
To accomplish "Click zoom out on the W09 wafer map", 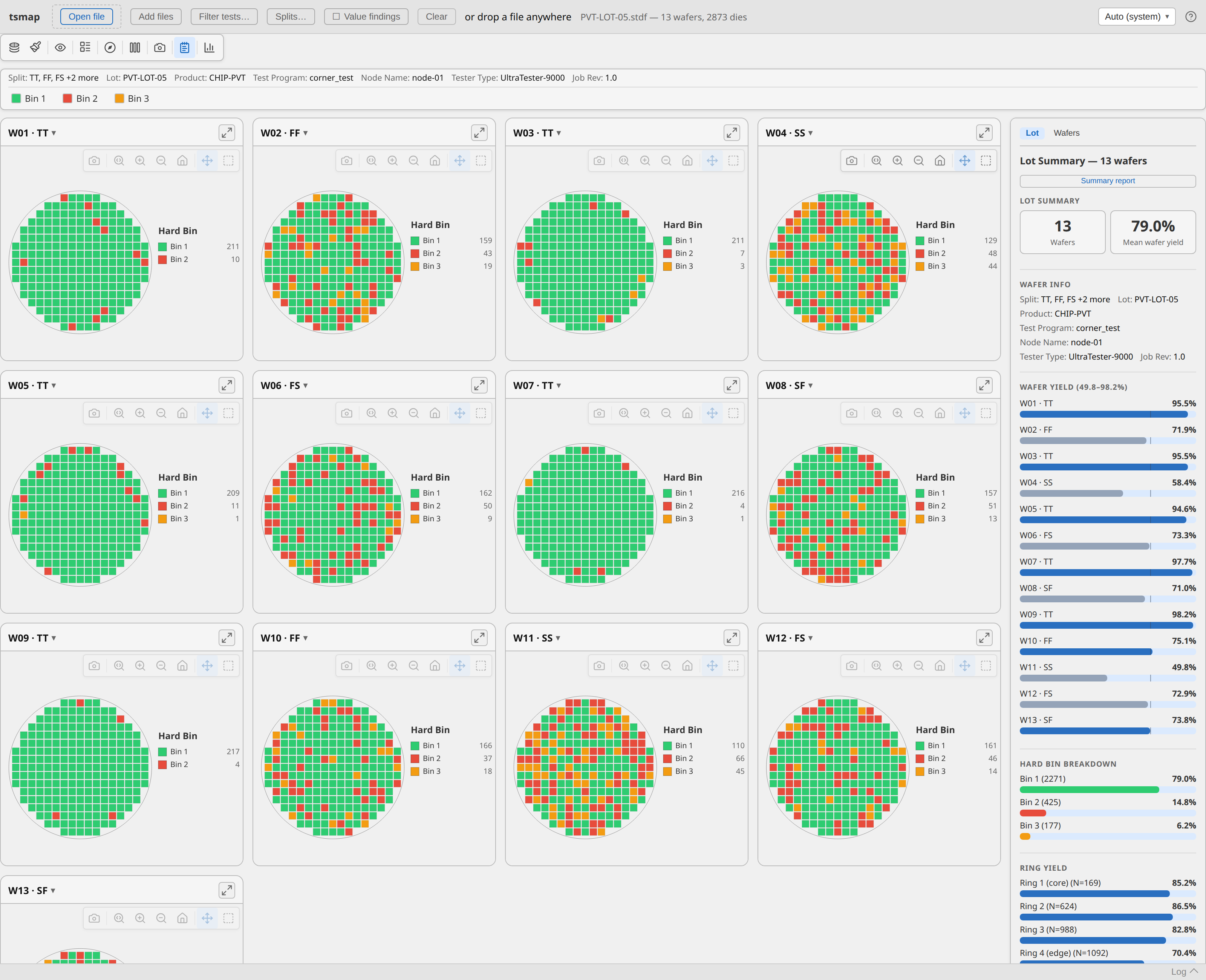I will pyautogui.click(x=161, y=666).
